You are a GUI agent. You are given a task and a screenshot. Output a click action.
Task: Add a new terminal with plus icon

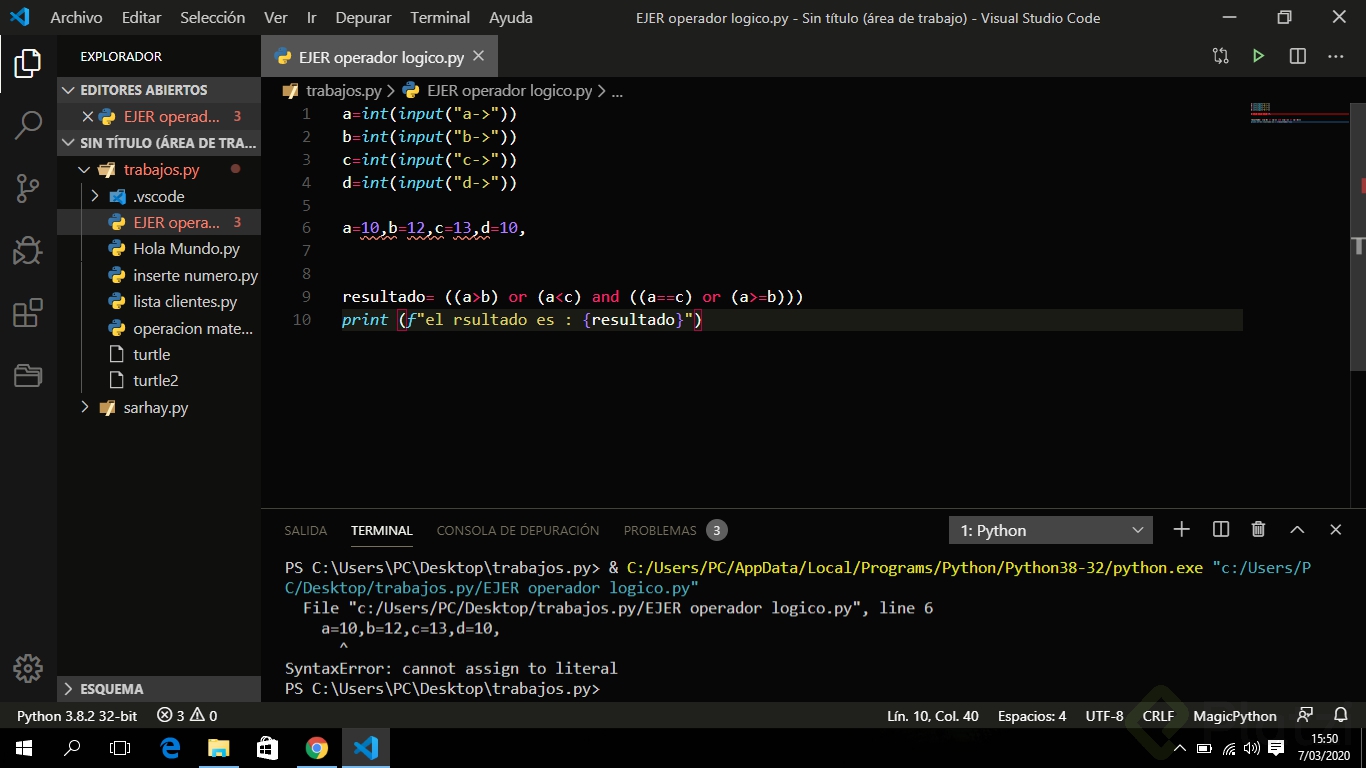pyautogui.click(x=1181, y=530)
